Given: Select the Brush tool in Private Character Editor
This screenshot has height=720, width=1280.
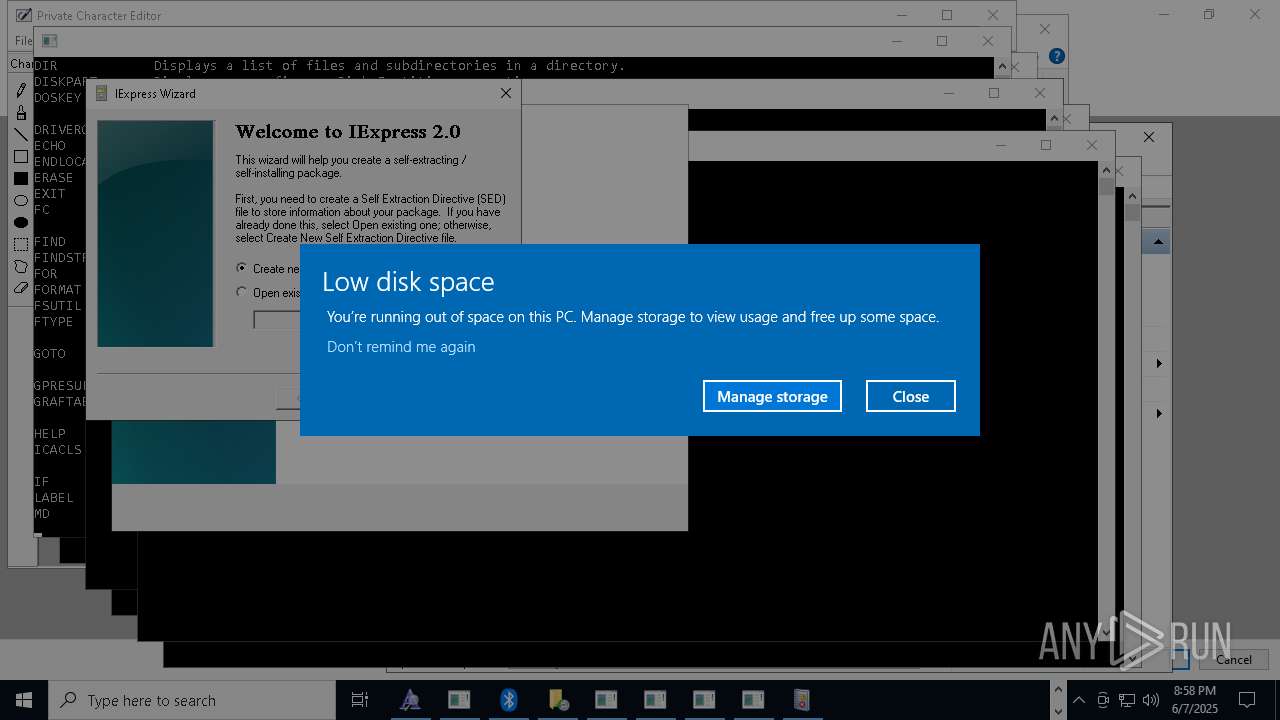Looking at the screenshot, I should [21, 112].
